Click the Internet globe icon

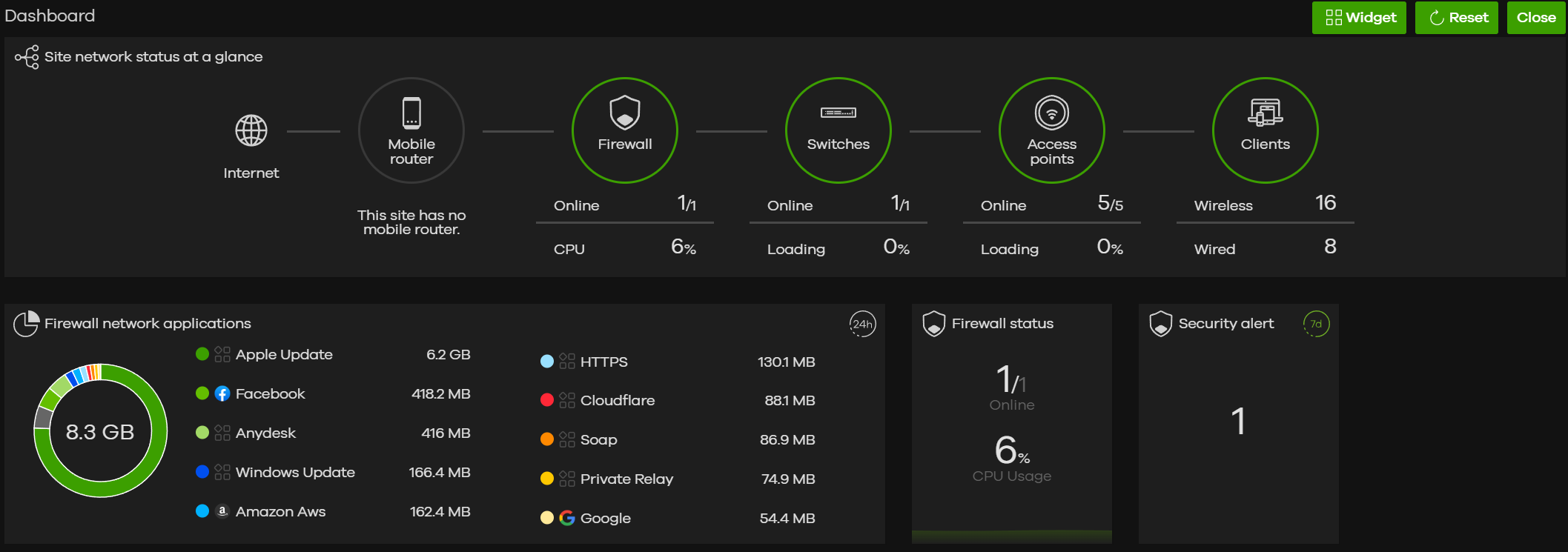coord(251,130)
